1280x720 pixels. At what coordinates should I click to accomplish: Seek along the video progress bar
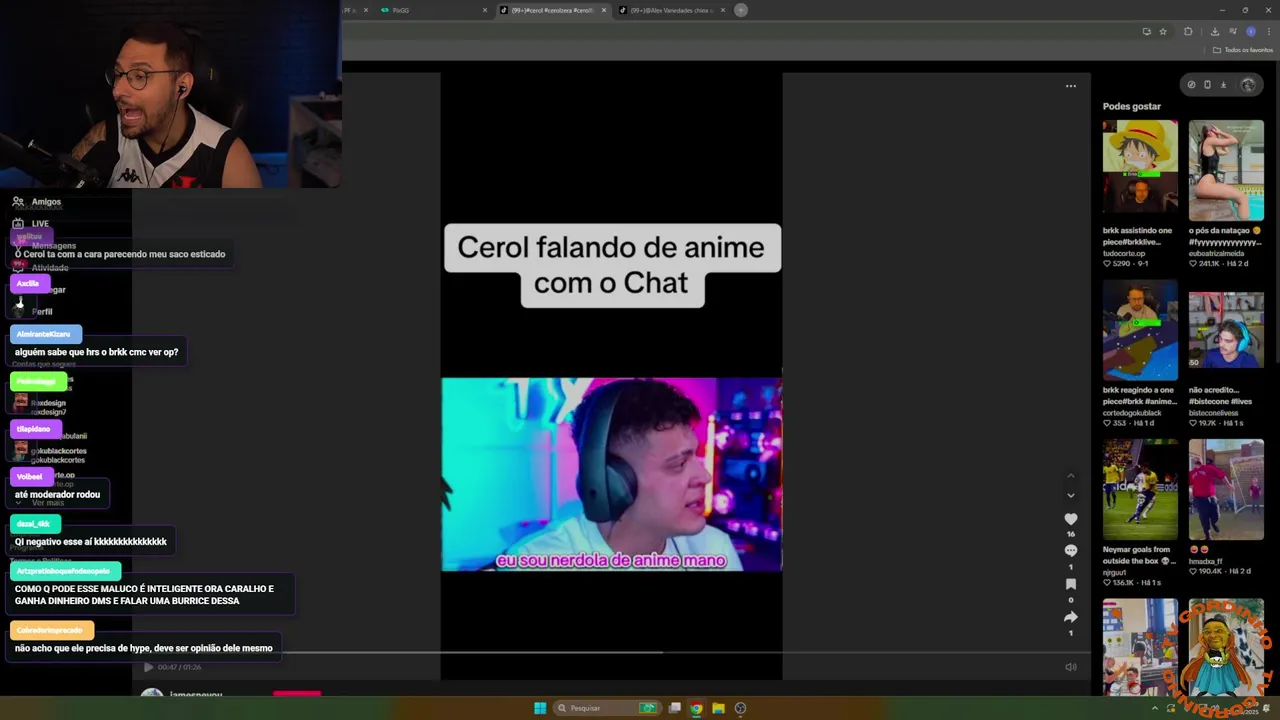tap(611, 652)
